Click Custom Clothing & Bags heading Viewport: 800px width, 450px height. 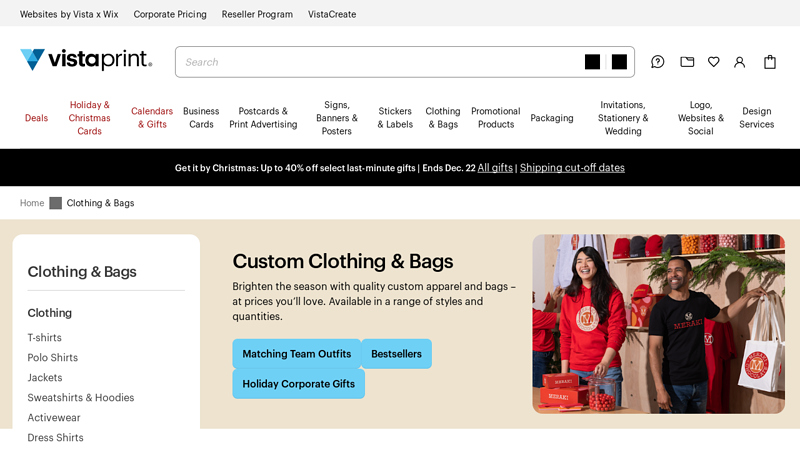pyautogui.click(x=343, y=261)
